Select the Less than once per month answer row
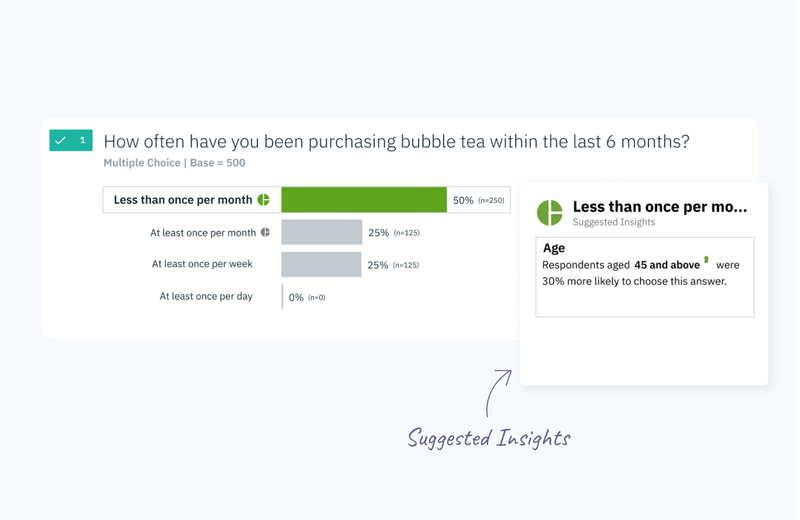The height and width of the screenshot is (520, 800). point(306,200)
